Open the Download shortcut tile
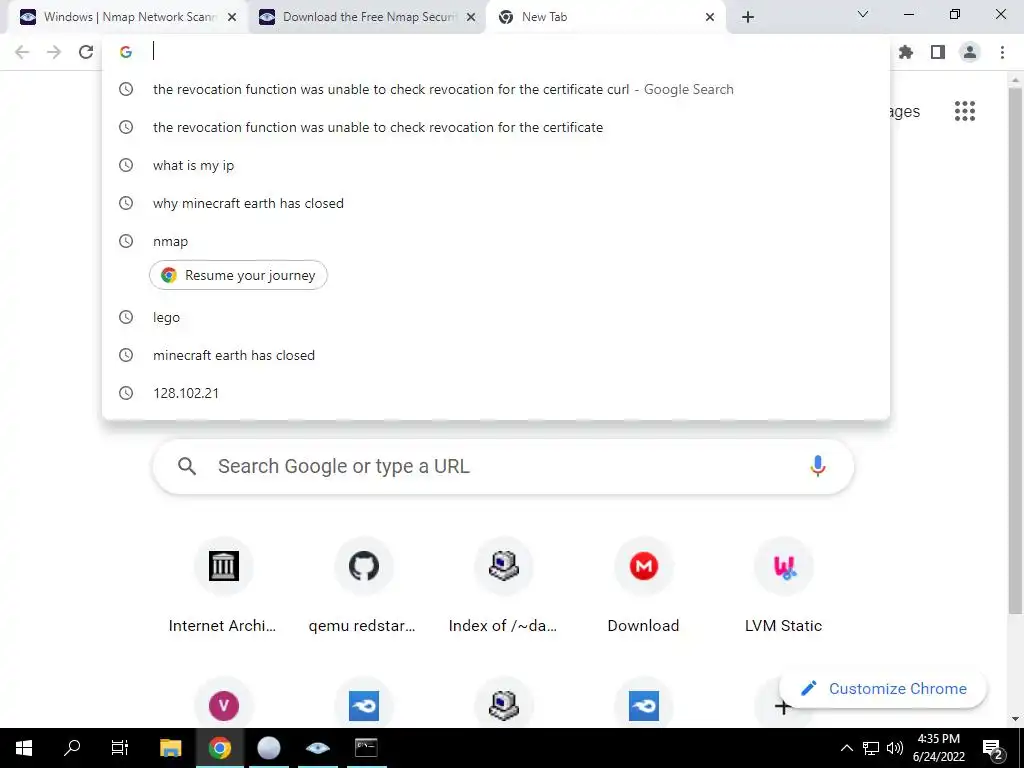1024x768 pixels. pos(643,586)
